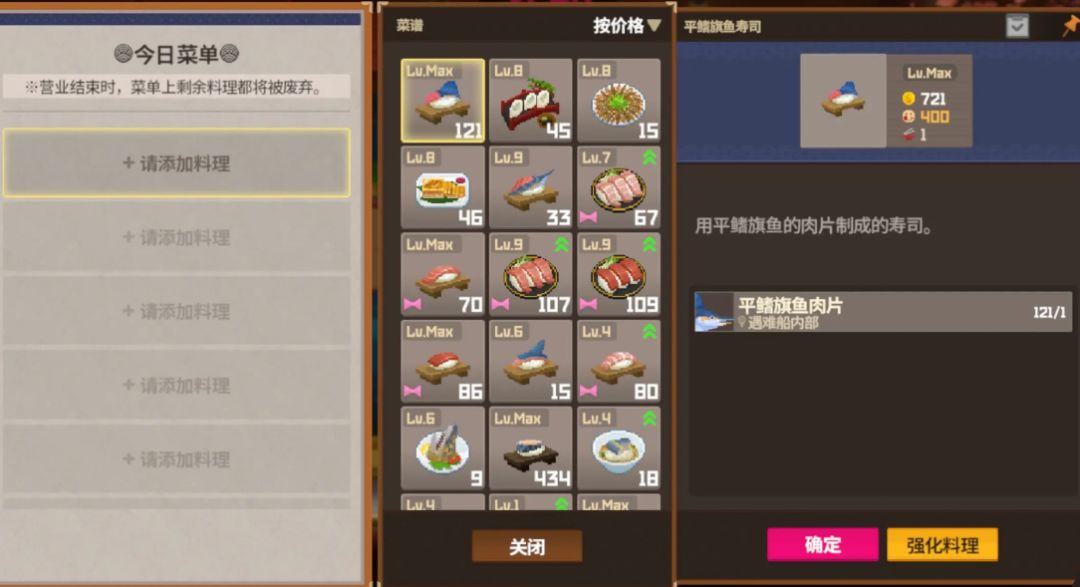
Task: Select the Lv.8 omelette dish showing 46
Action: point(443,187)
